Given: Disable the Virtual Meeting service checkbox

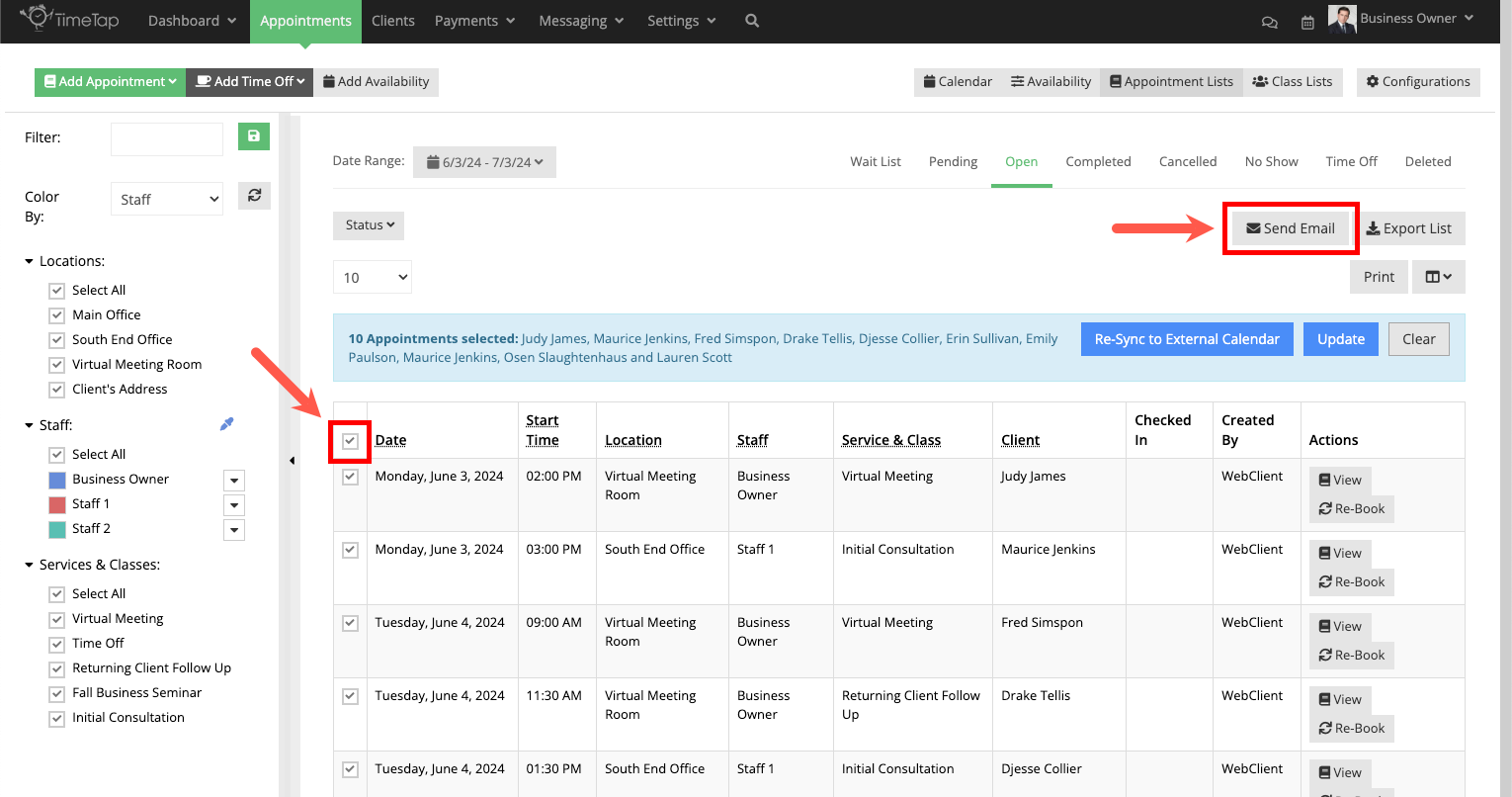Looking at the screenshot, I should coord(56,618).
